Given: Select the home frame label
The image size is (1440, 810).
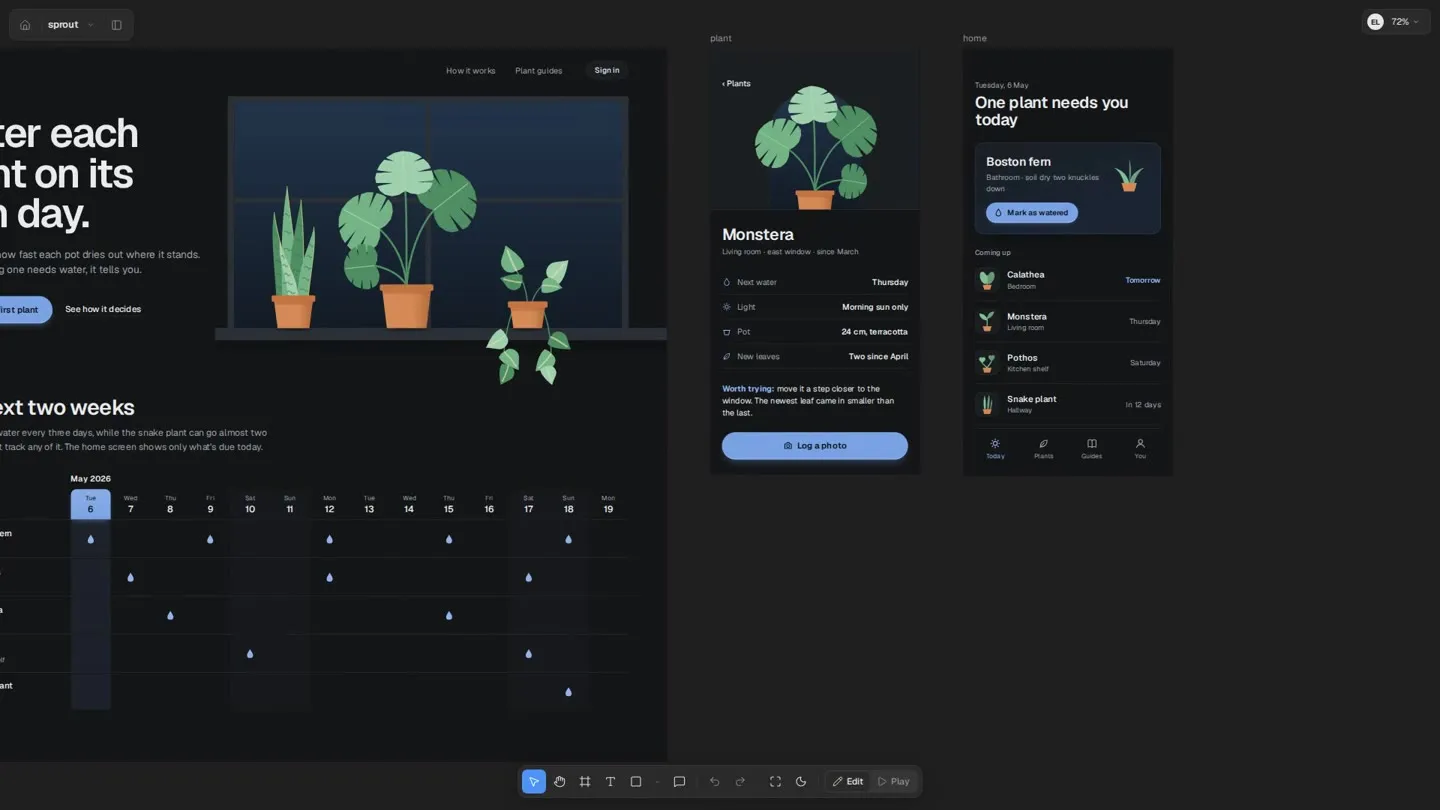Looking at the screenshot, I should coord(975,39).
